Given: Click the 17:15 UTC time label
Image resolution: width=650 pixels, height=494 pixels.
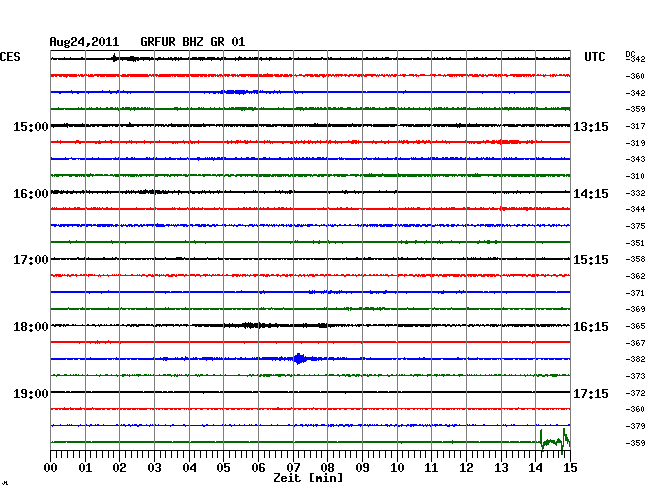Looking at the screenshot, I should [591, 393].
